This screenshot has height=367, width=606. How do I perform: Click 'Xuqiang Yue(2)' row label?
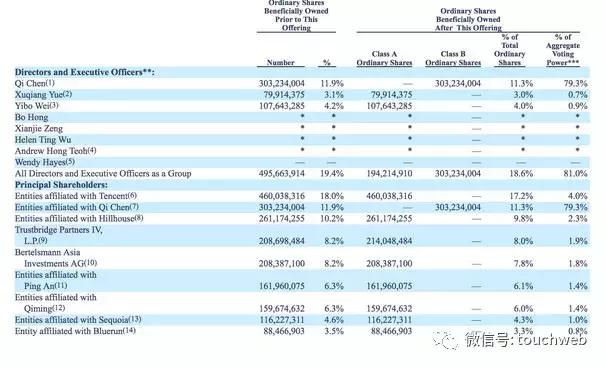coord(43,95)
